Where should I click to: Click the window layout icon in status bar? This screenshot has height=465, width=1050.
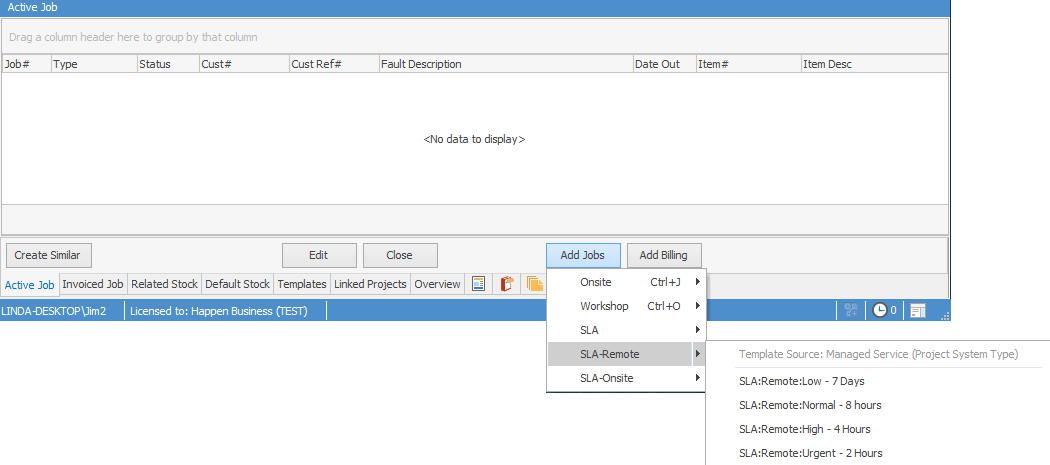pos(917,310)
